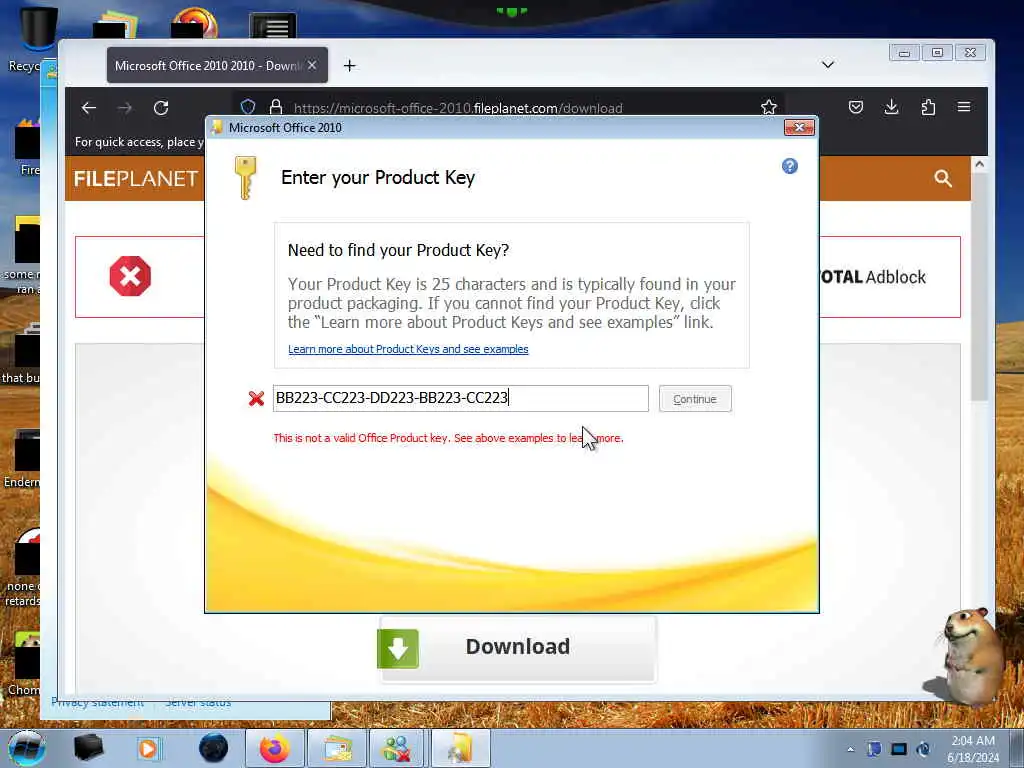Click the tracking protection shield icon
The width and height of the screenshot is (1024, 768).
pyautogui.click(x=248, y=106)
